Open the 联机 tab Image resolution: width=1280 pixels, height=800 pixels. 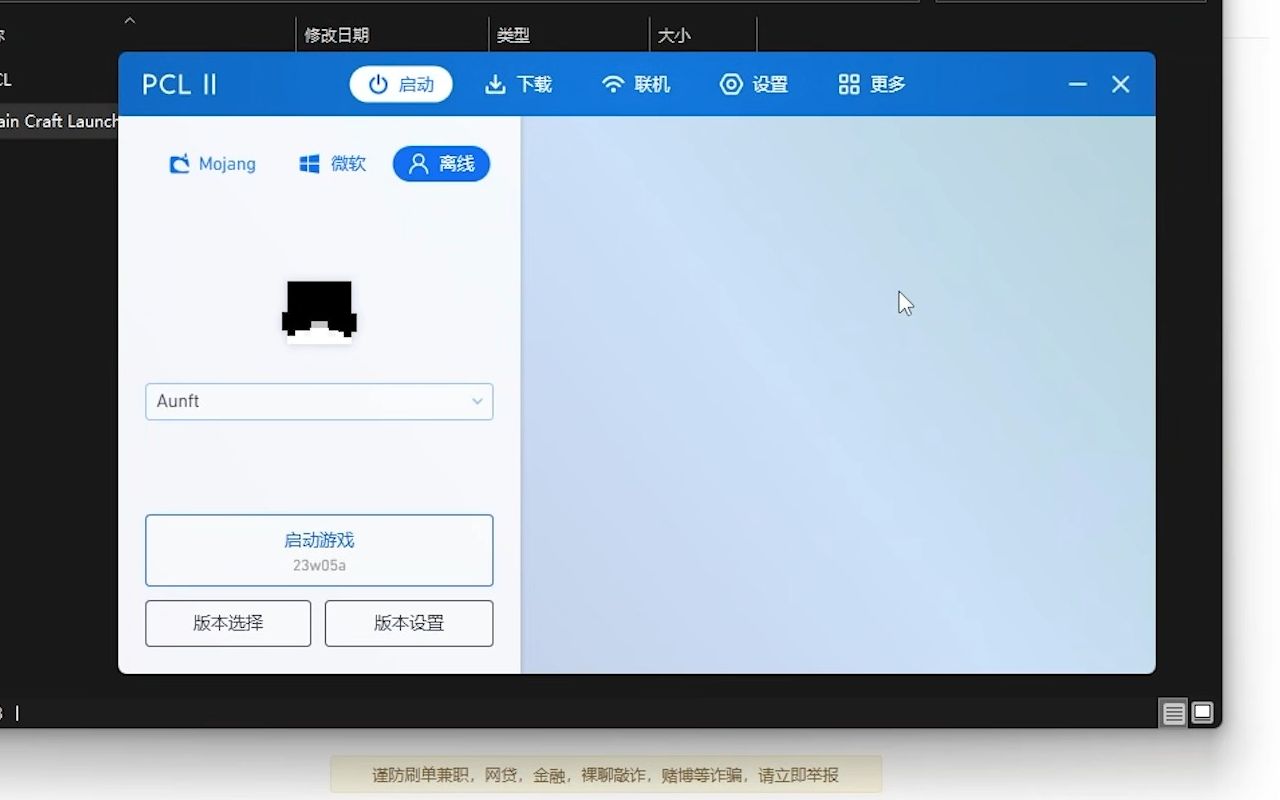pyautogui.click(x=636, y=84)
